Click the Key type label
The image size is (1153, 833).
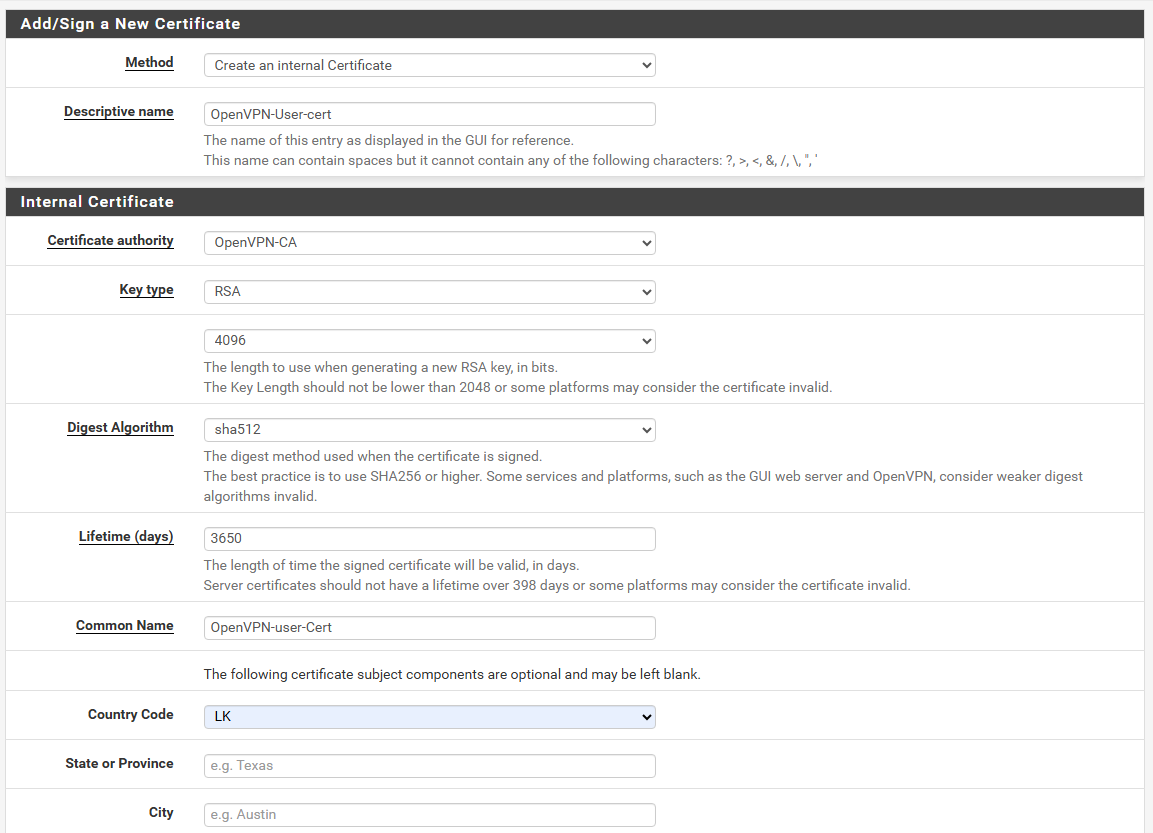(x=146, y=290)
